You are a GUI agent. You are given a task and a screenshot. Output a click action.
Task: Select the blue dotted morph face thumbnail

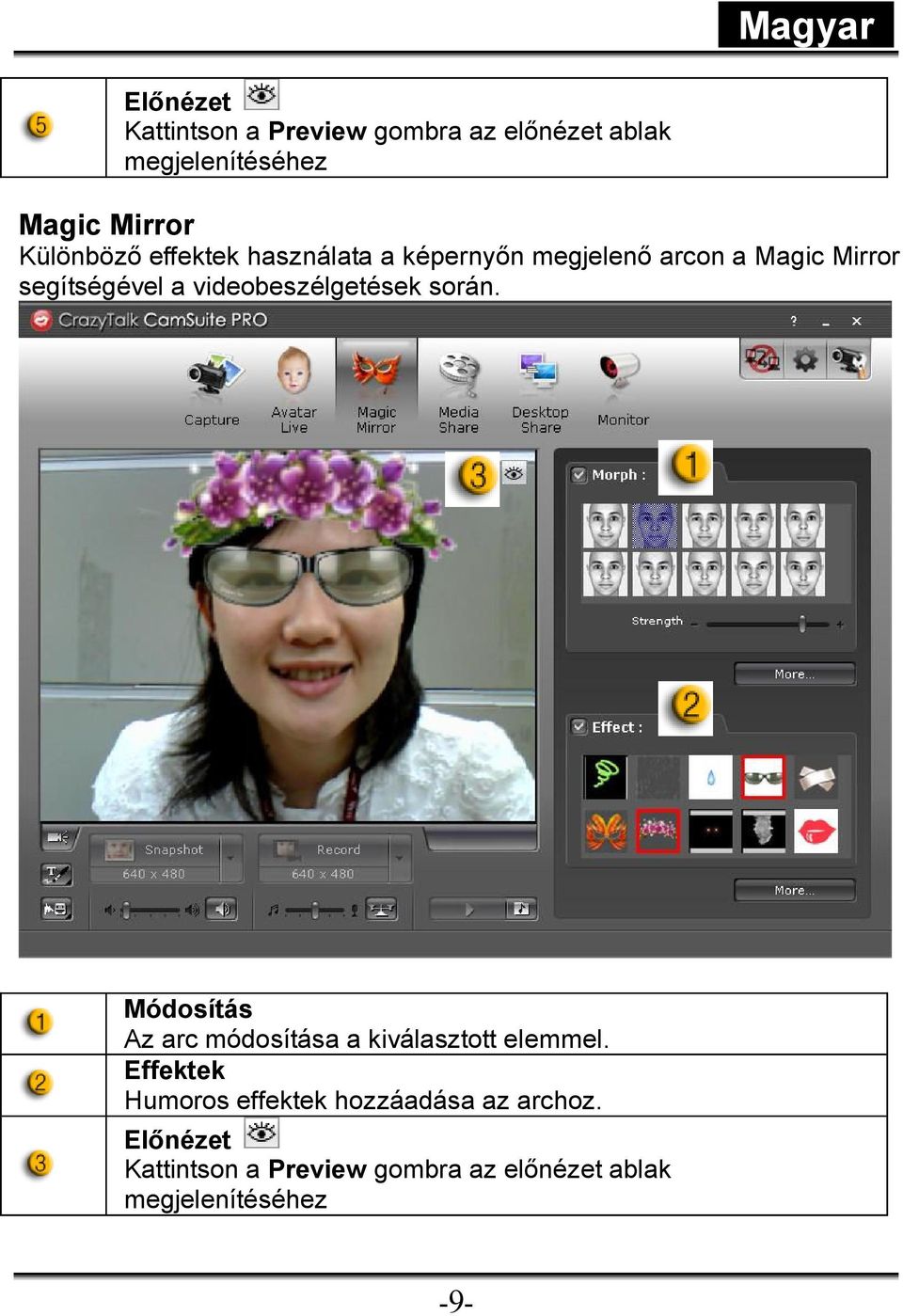pyautogui.click(x=655, y=526)
